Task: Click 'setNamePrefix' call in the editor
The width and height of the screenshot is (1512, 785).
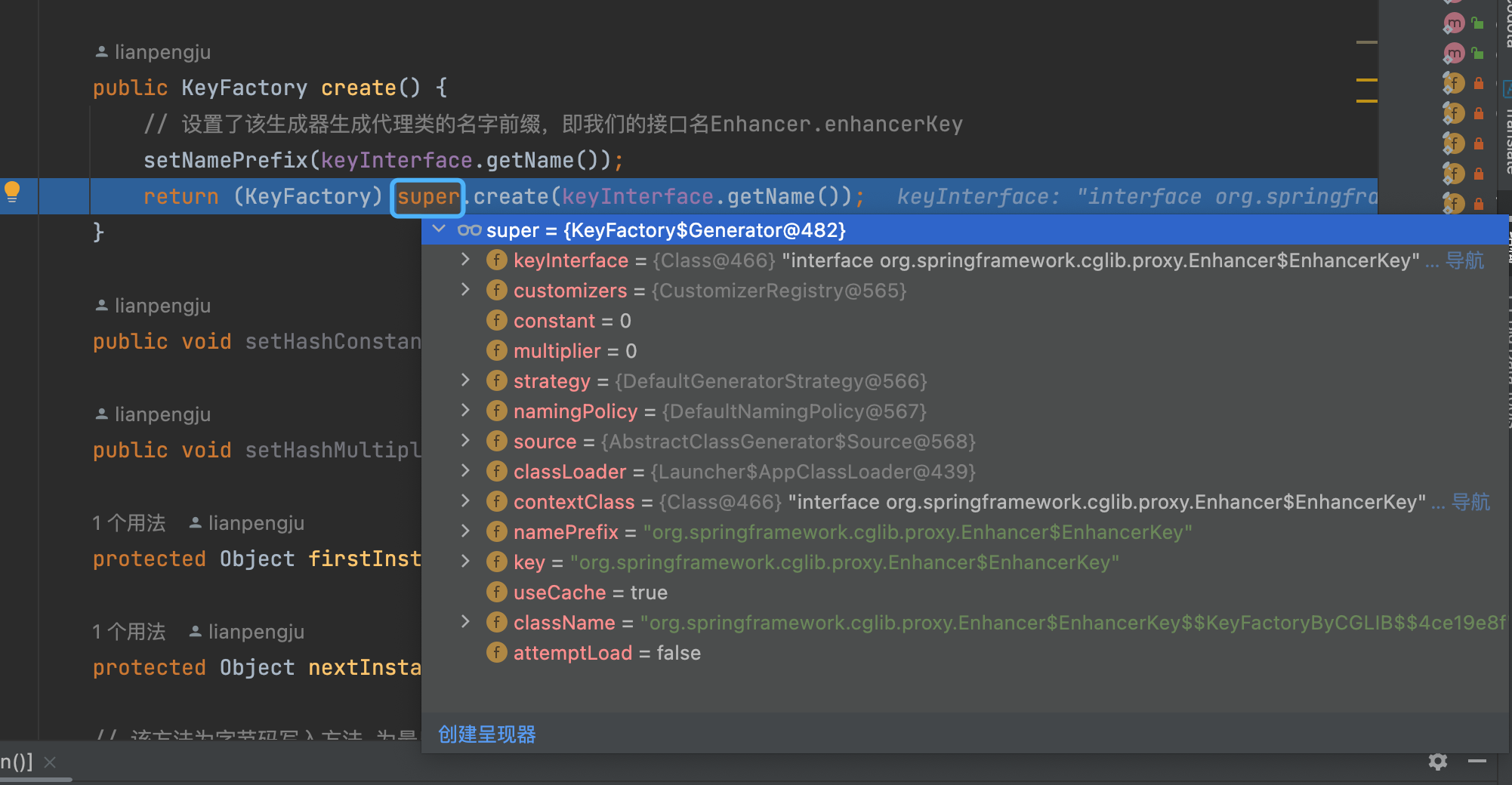Action: (x=225, y=160)
